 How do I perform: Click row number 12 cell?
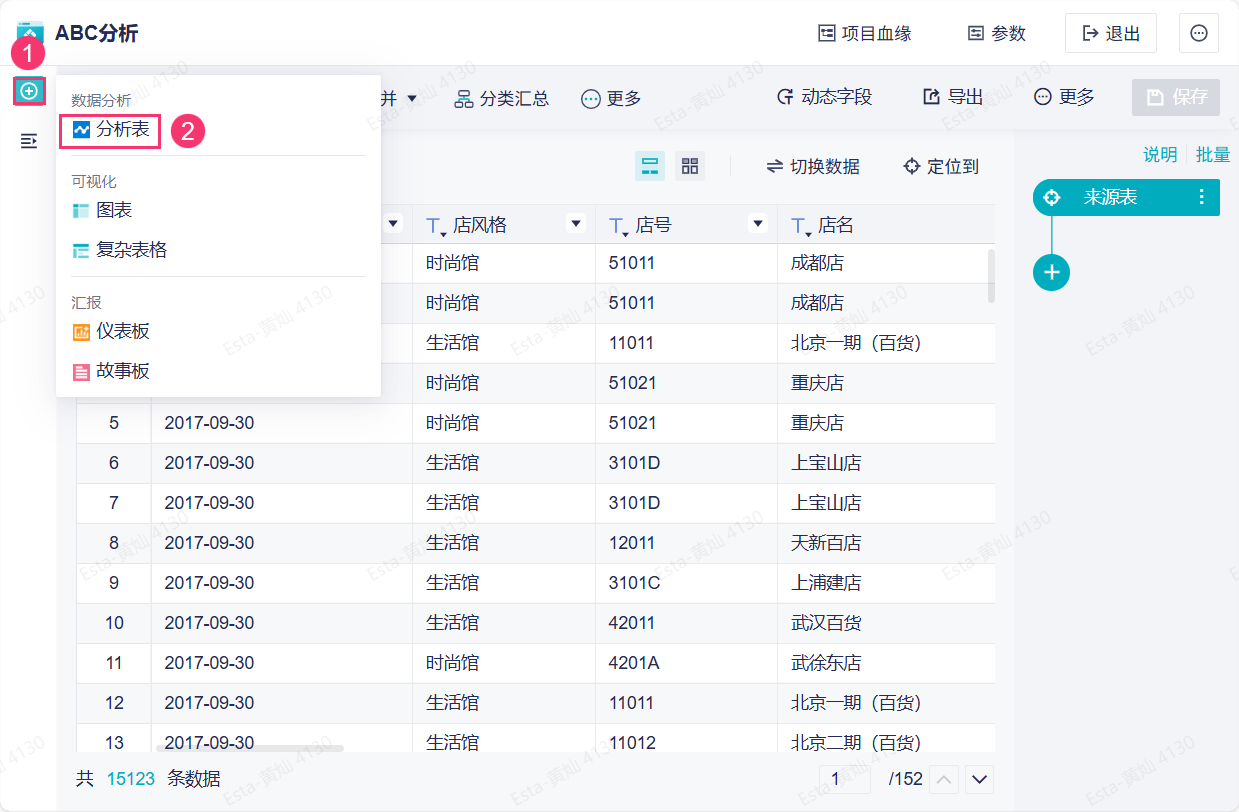(114, 703)
